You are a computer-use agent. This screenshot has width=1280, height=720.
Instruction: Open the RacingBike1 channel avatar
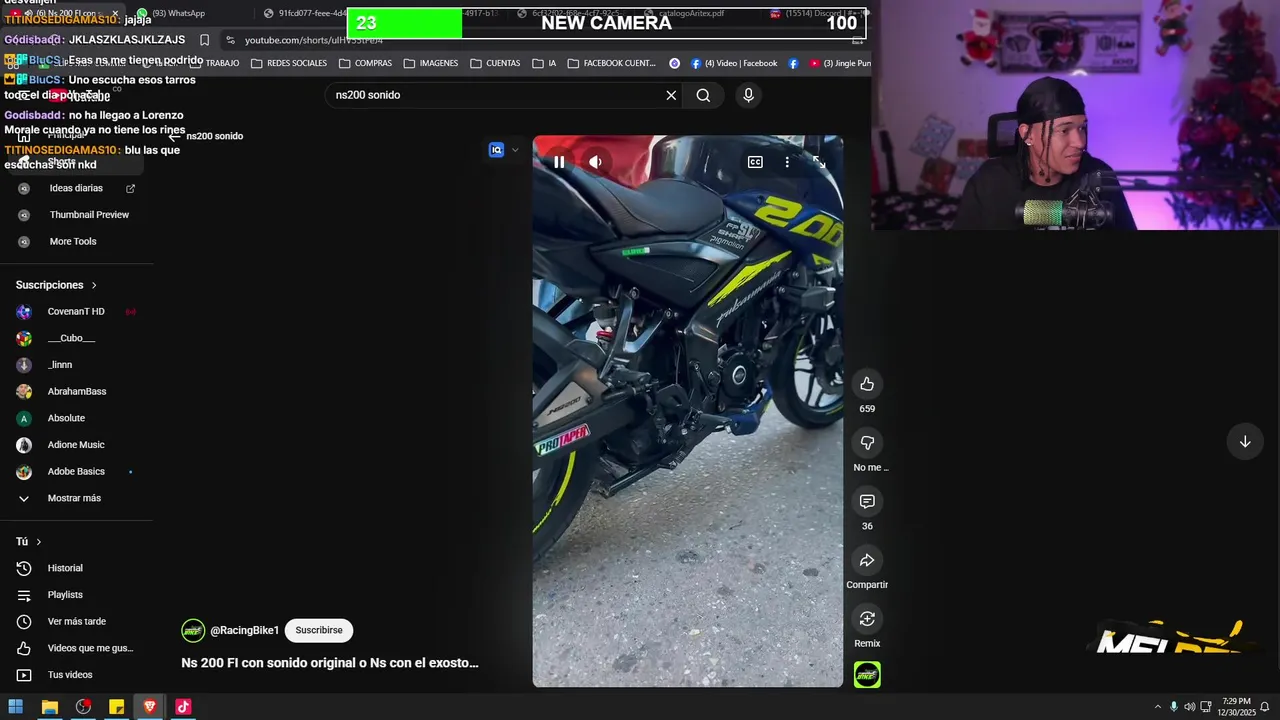point(193,630)
